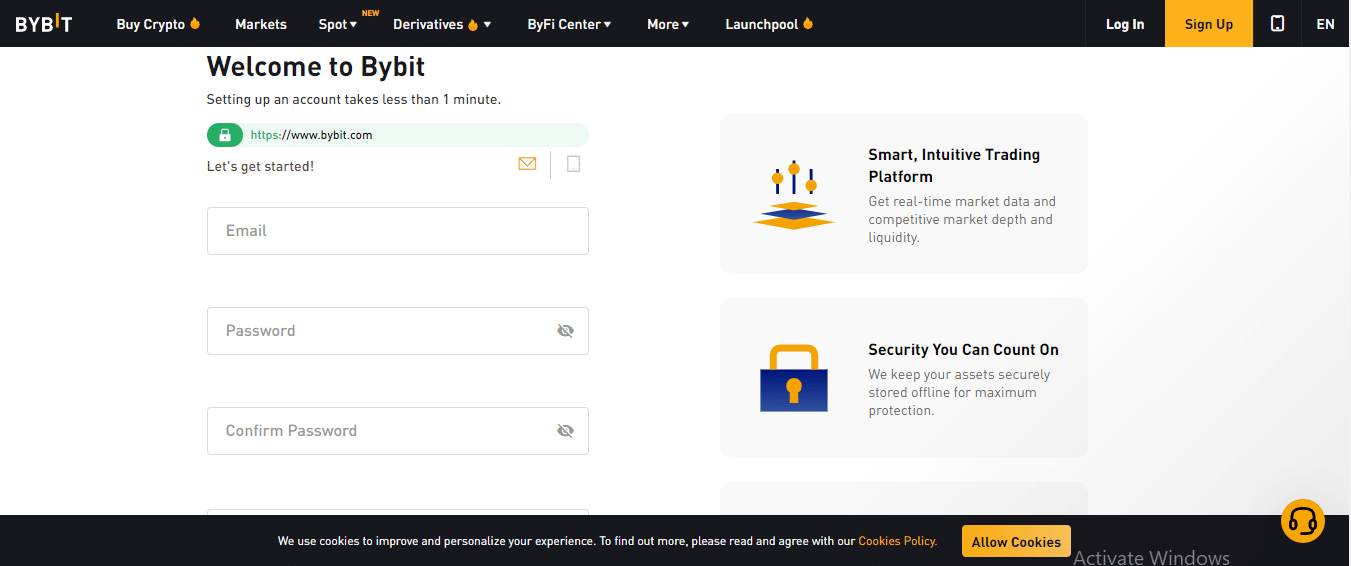Viewport: 1351px width, 566px height.
Task: Focus the Email input field
Action: coord(398,231)
